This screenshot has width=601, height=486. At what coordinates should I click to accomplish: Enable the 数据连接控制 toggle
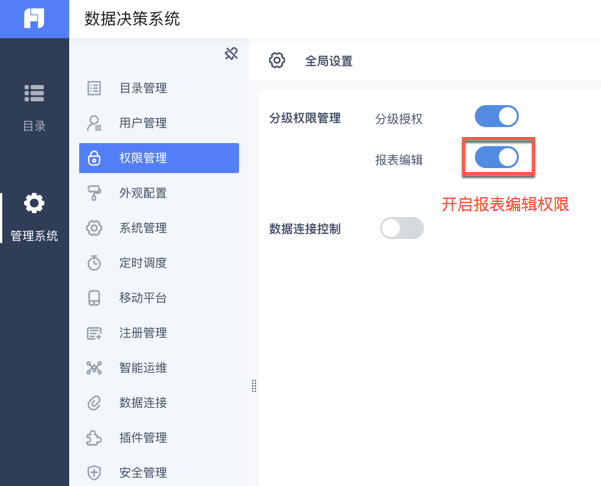[x=402, y=229]
